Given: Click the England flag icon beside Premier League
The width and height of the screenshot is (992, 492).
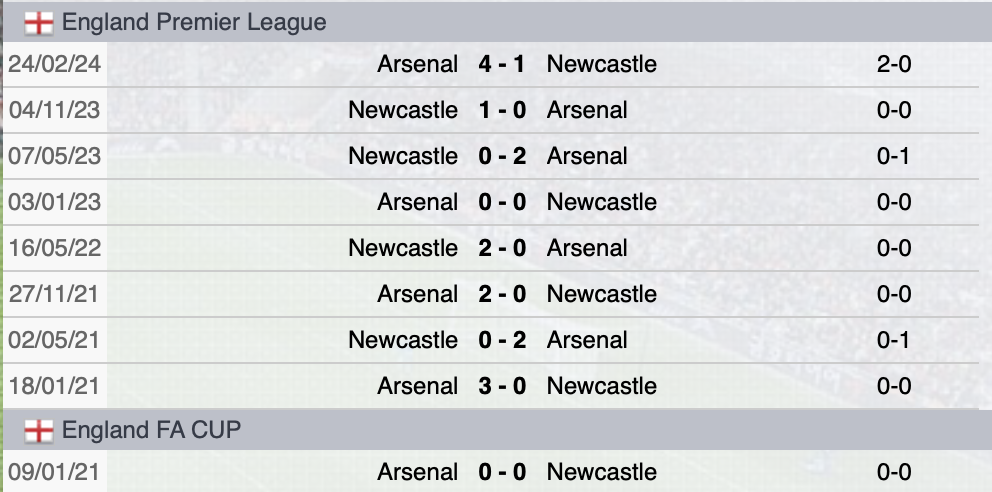Looking at the screenshot, I should tap(39, 22).
